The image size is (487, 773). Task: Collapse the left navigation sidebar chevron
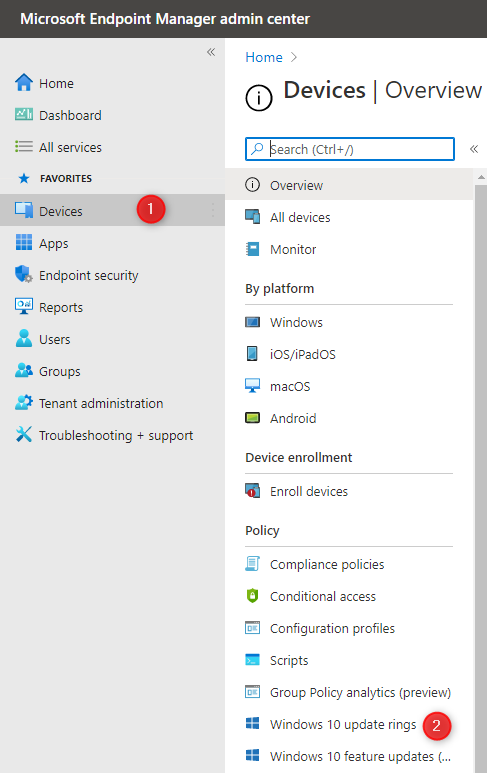click(x=211, y=52)
